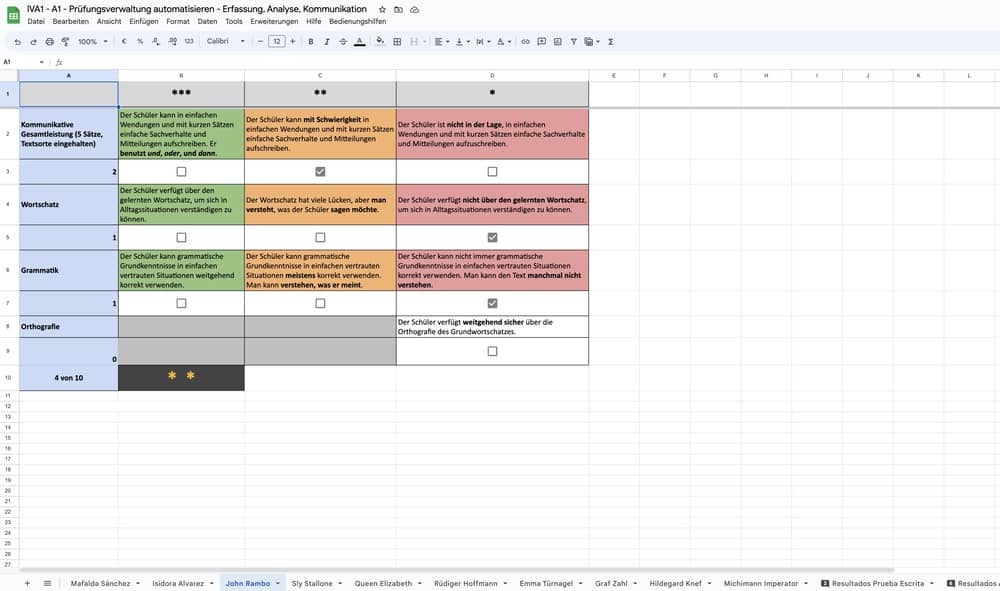This screenshot has width=1000, height=591.
Task: Open the Calibri font dropdown
Action: pos(225,41)
